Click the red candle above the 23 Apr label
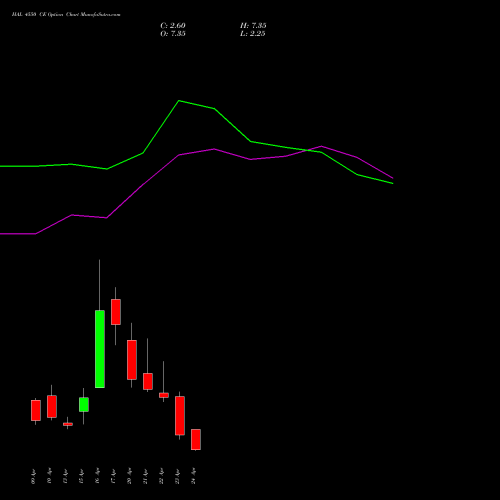 click(x=180, y=416)
